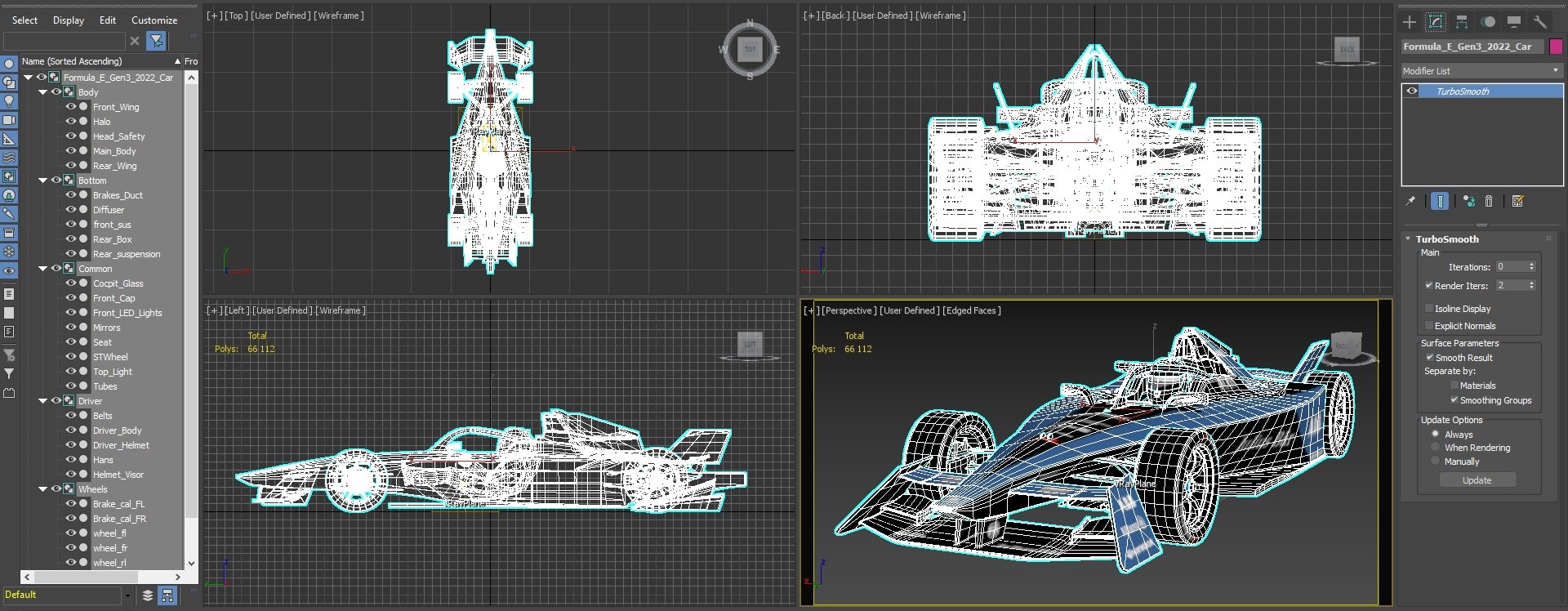Toggle Display Bones filter icon

coord(9,214)
